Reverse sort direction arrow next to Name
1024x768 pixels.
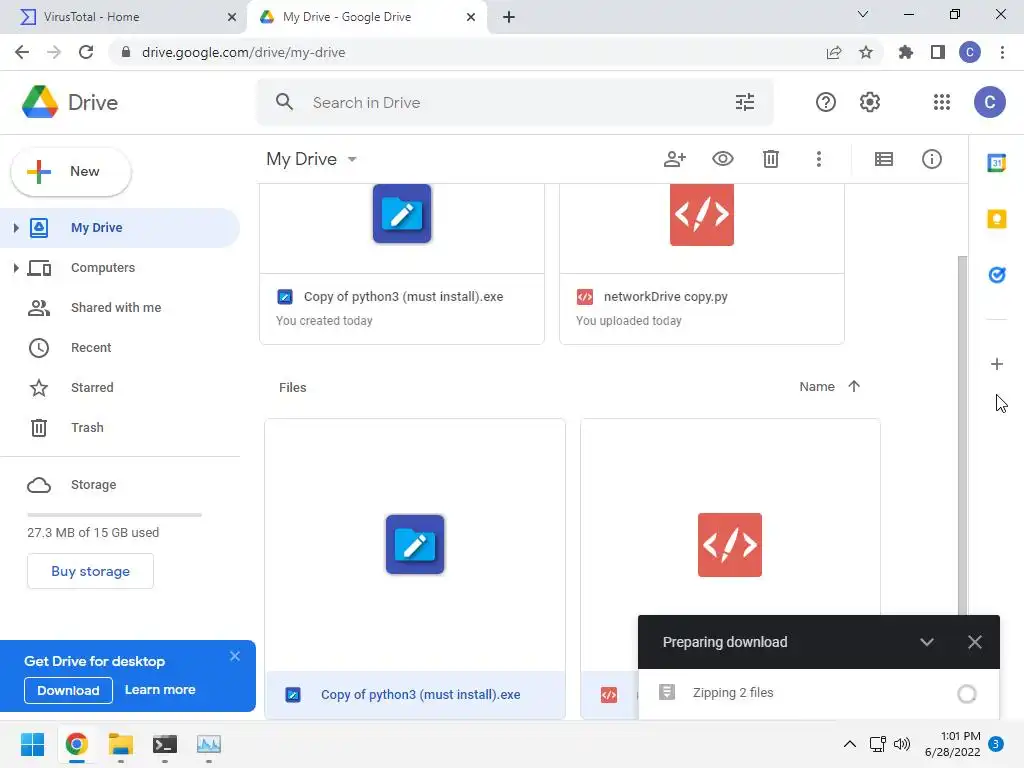pyautogui.click(x=854, y=386)
